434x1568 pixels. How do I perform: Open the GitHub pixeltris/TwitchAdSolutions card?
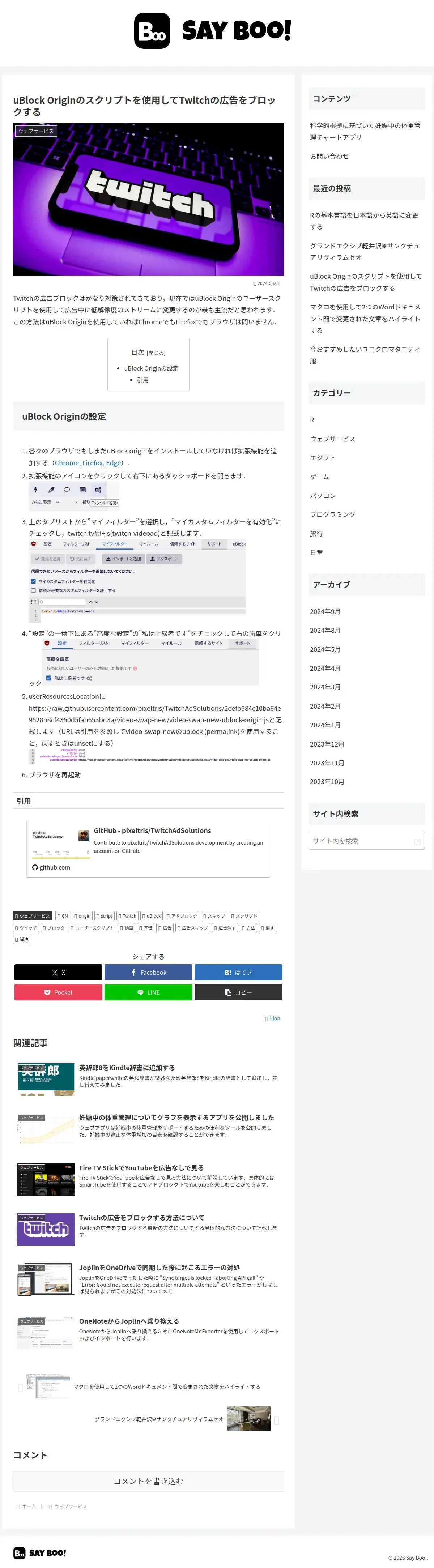(149, 849)
